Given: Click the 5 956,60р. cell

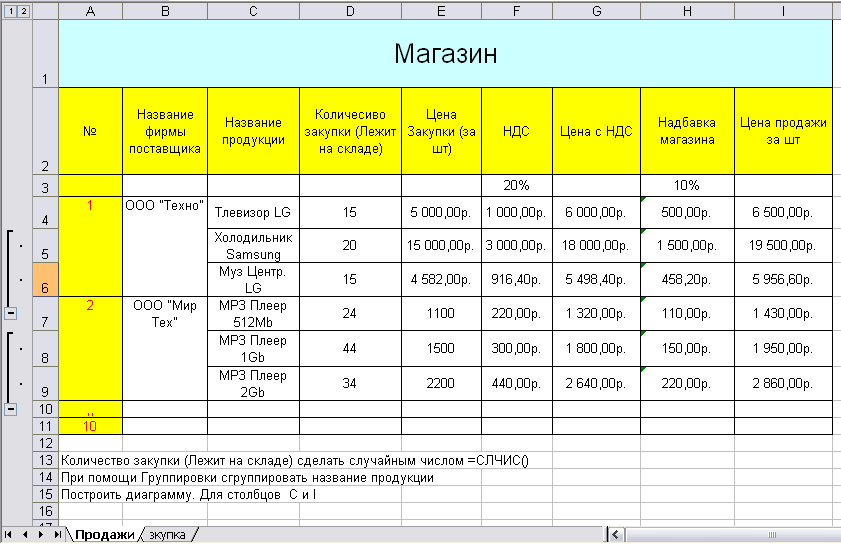Looking at the screenshot, I should [x=783, y=280].
